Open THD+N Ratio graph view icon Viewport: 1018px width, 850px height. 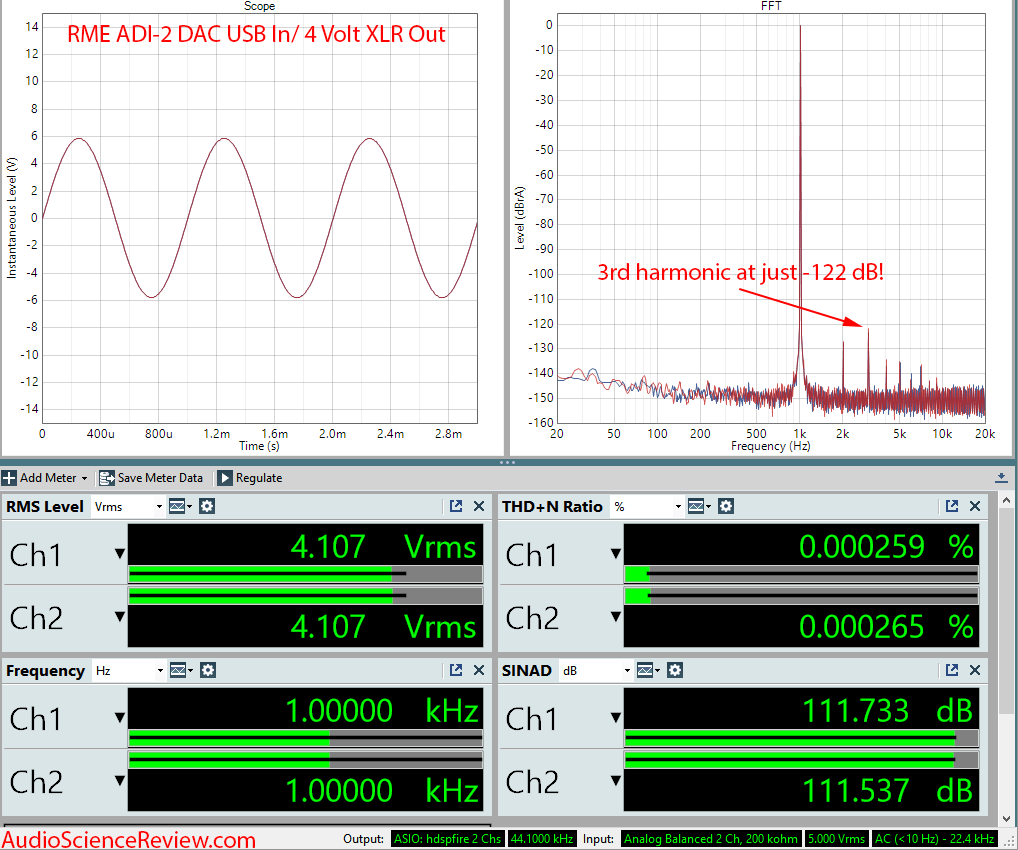click(699, 506)
